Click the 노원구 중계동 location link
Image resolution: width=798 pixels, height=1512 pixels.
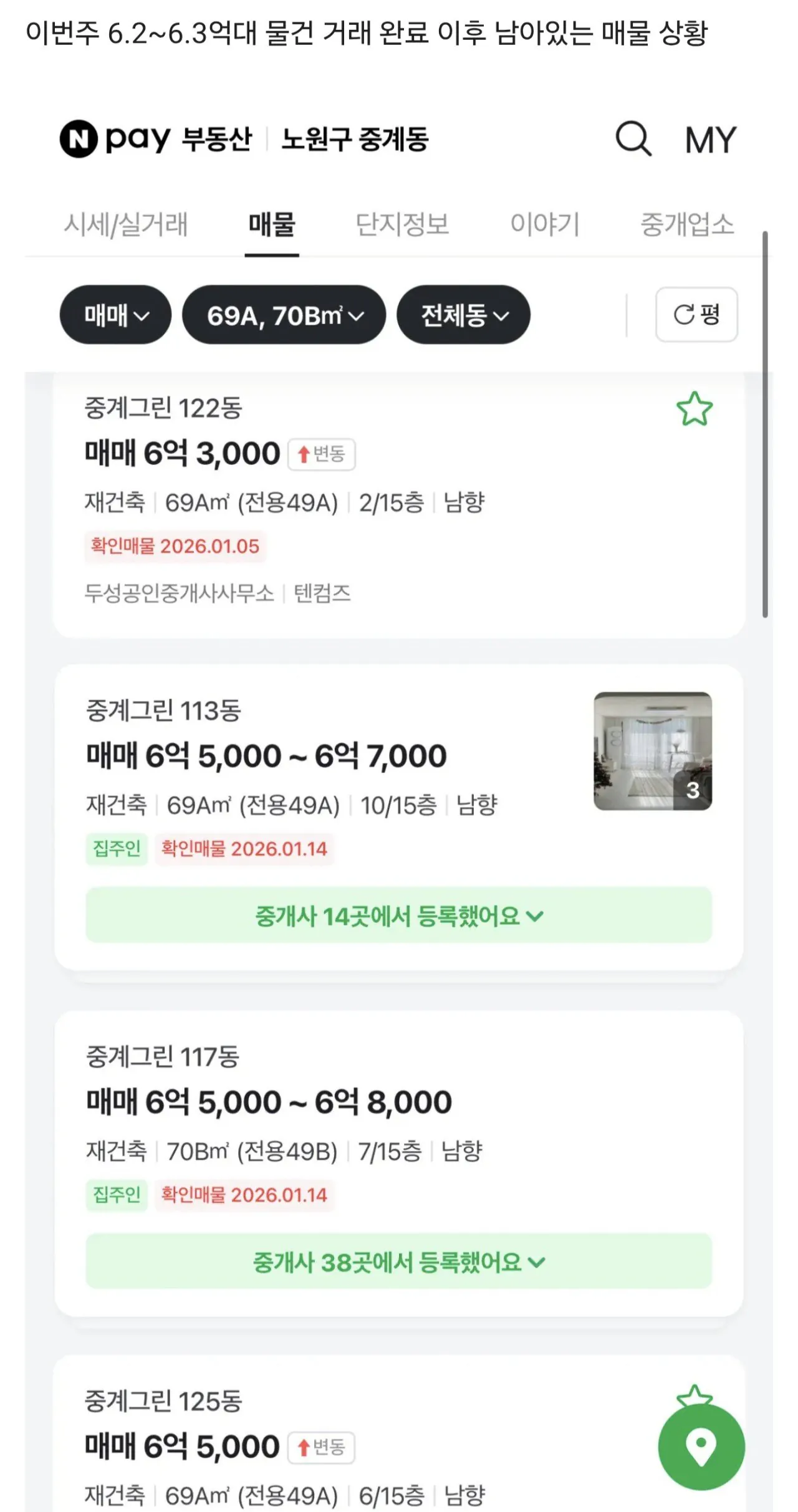tap(355, 139)
